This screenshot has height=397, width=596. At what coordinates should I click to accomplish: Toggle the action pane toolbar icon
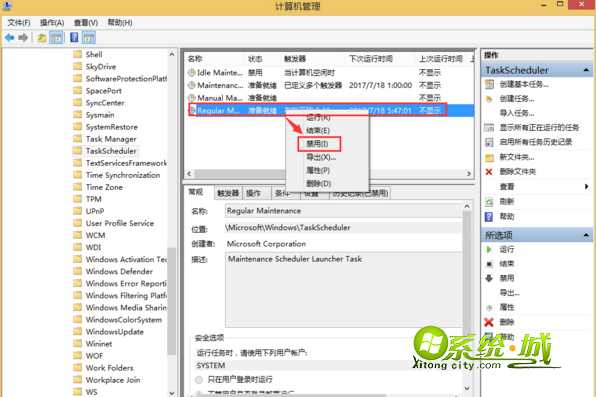pos(89,38)
